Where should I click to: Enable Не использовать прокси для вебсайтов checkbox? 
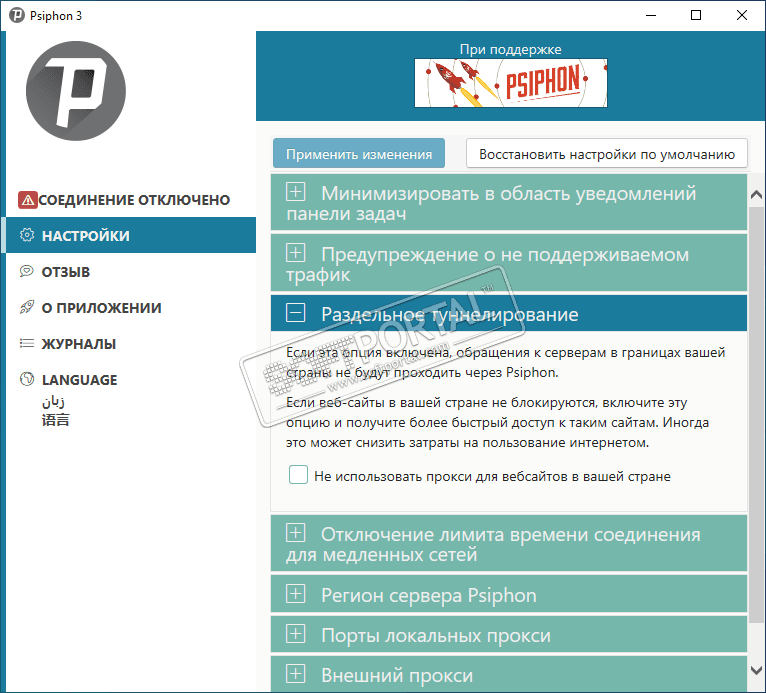298,475
